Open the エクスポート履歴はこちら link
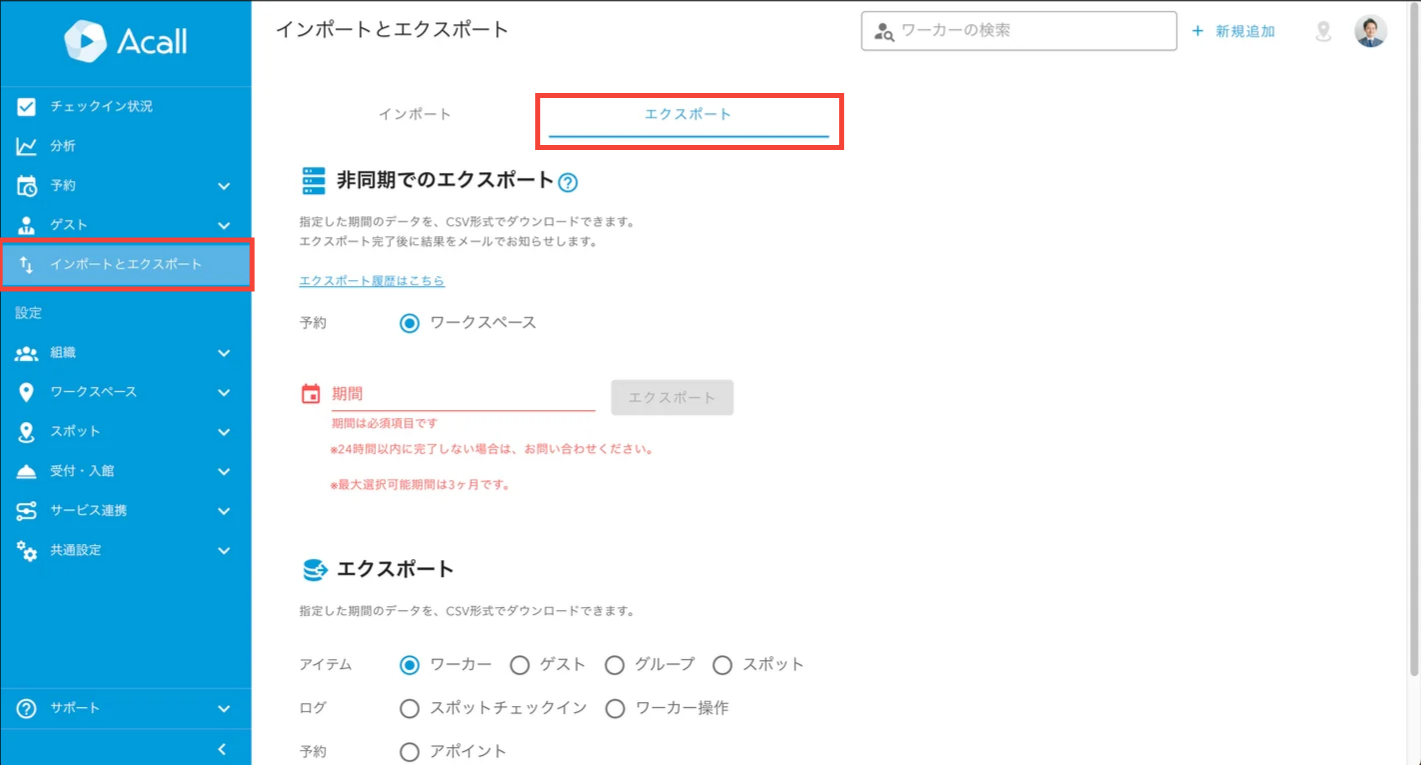 (372, 280)
